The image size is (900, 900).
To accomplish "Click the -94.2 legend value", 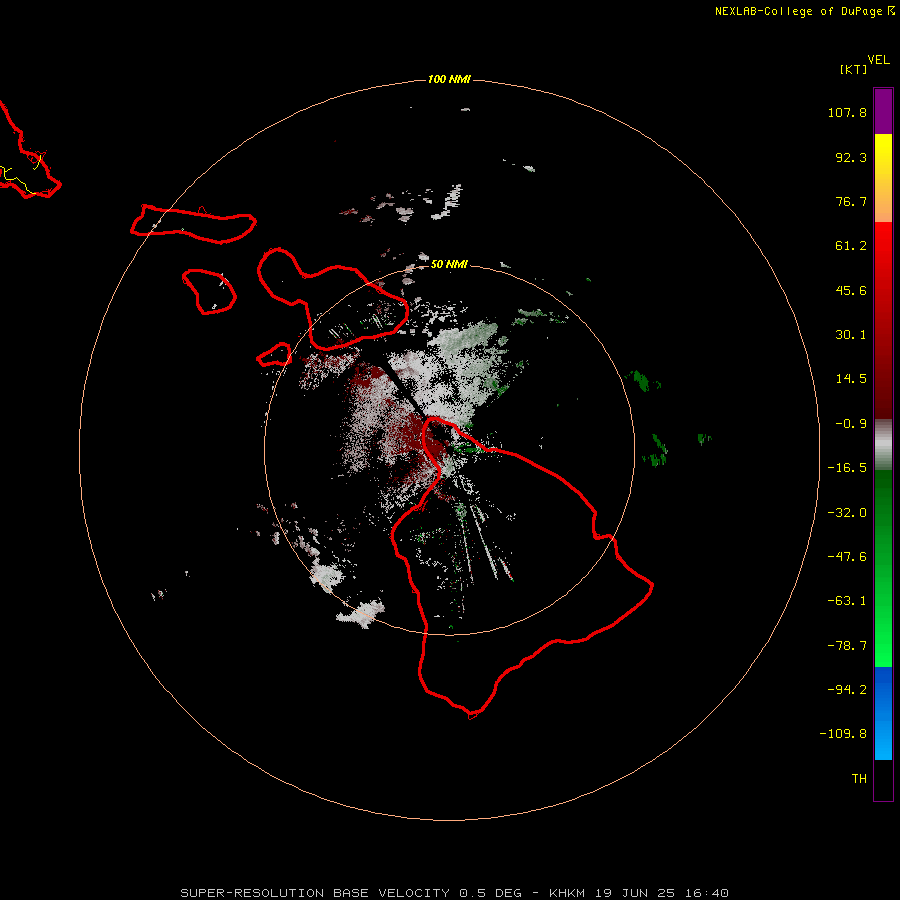I will click(847, 689).
